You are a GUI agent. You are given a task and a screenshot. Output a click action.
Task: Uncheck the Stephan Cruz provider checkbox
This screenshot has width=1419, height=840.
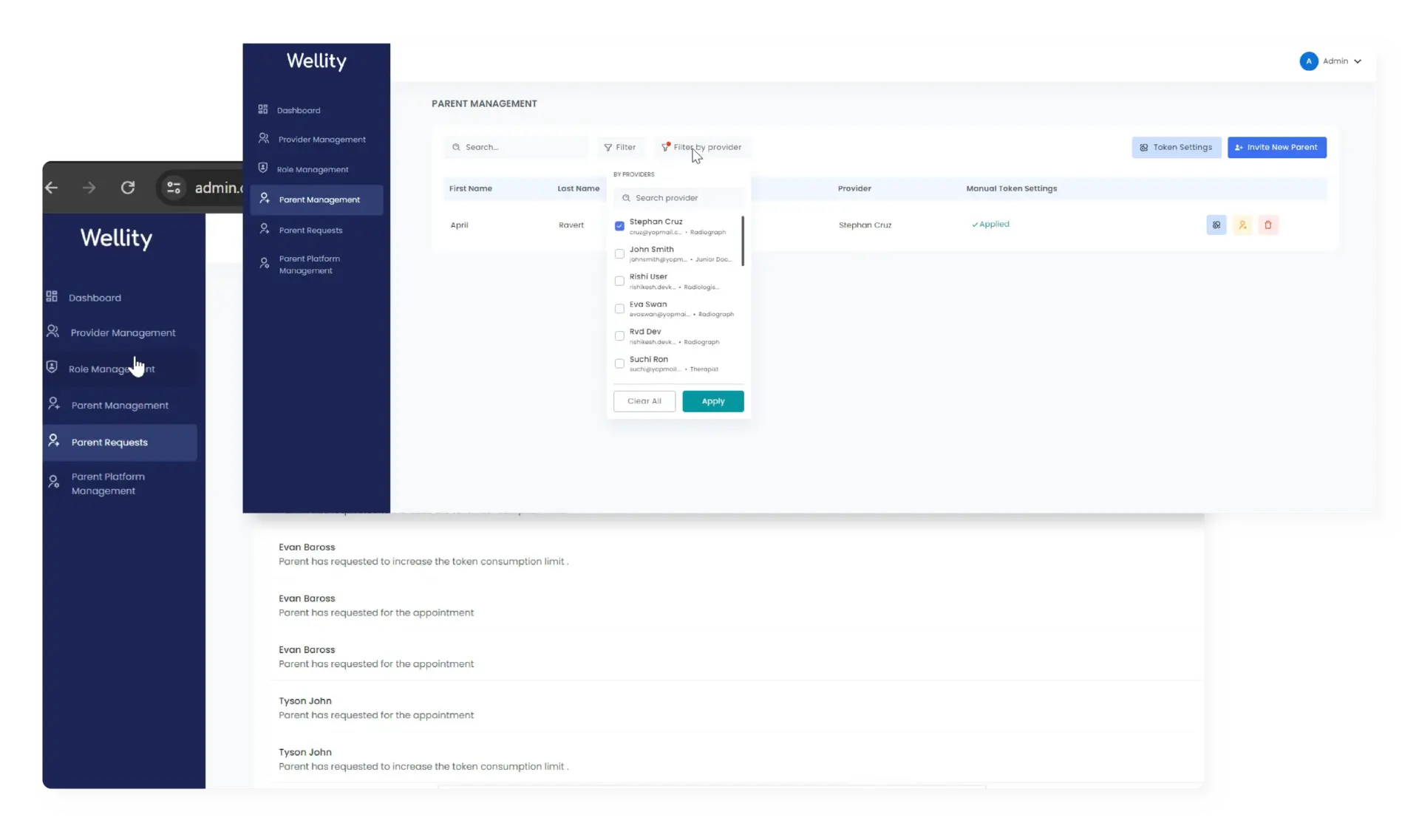click(619, 226)
